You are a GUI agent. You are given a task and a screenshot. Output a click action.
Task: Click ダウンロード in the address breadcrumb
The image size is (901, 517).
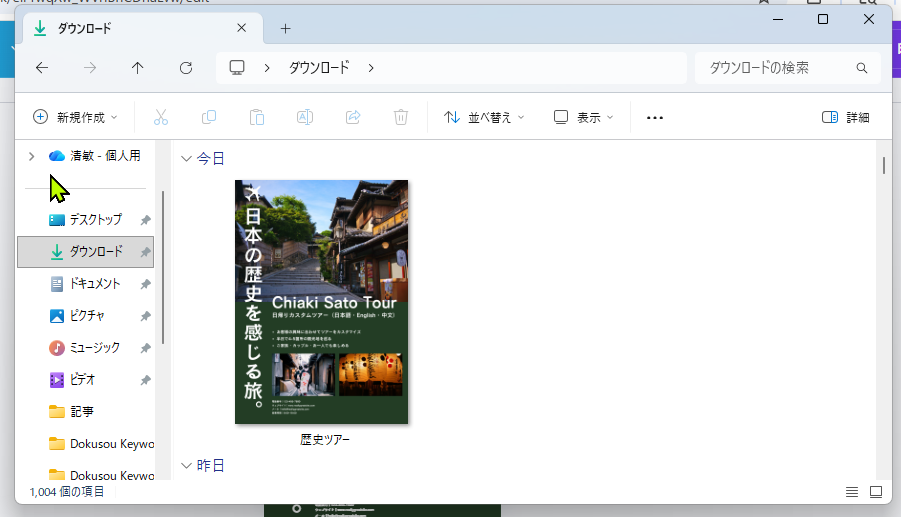click(x=319, y=68)
